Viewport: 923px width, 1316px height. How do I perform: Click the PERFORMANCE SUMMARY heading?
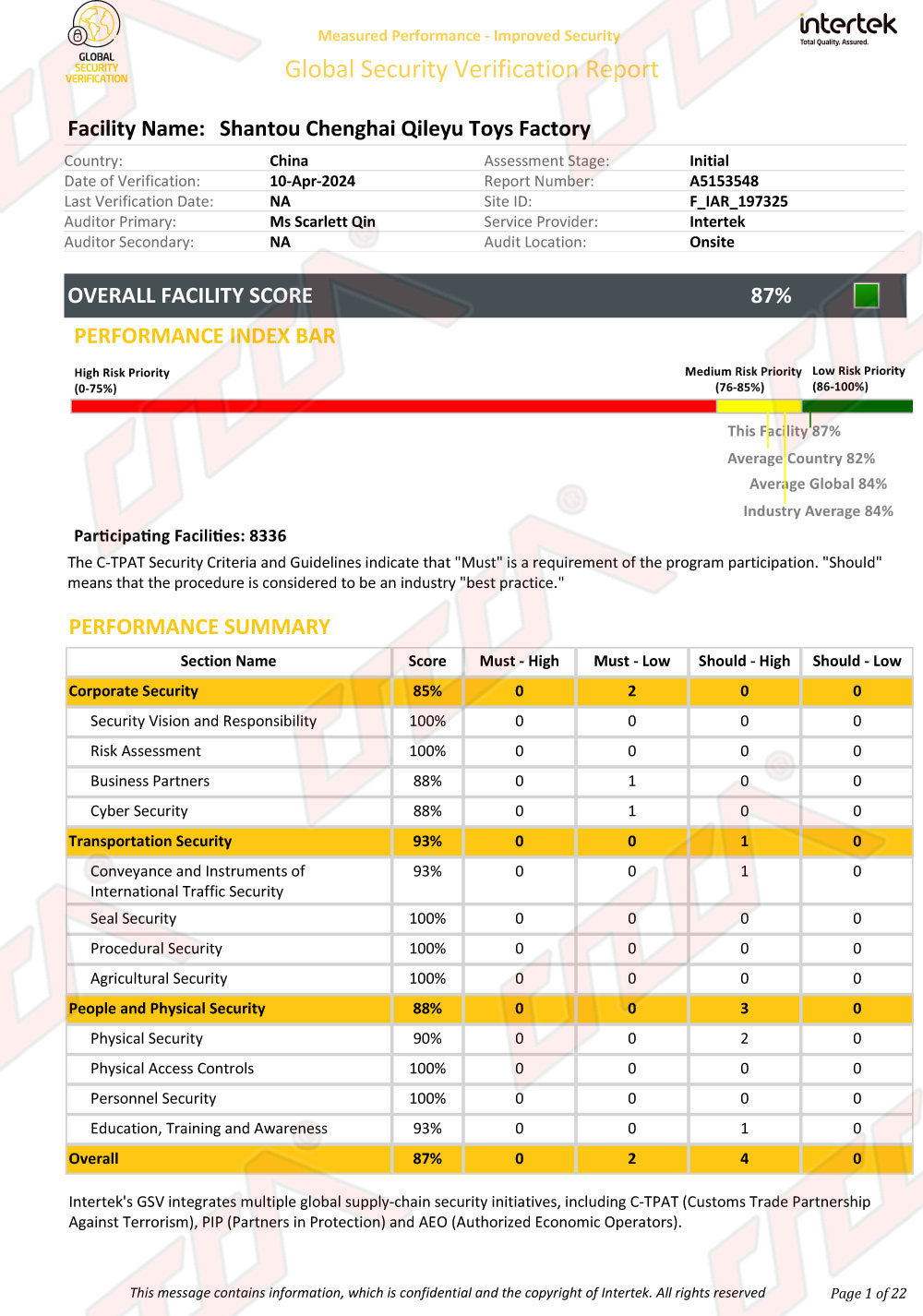[199, 627]
